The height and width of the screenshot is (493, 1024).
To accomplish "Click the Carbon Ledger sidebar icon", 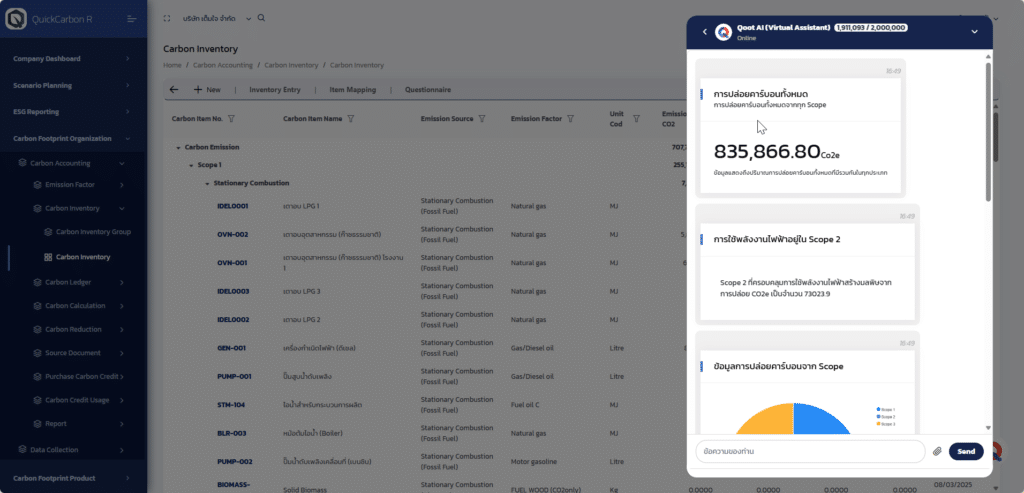I will pos(38,283).
